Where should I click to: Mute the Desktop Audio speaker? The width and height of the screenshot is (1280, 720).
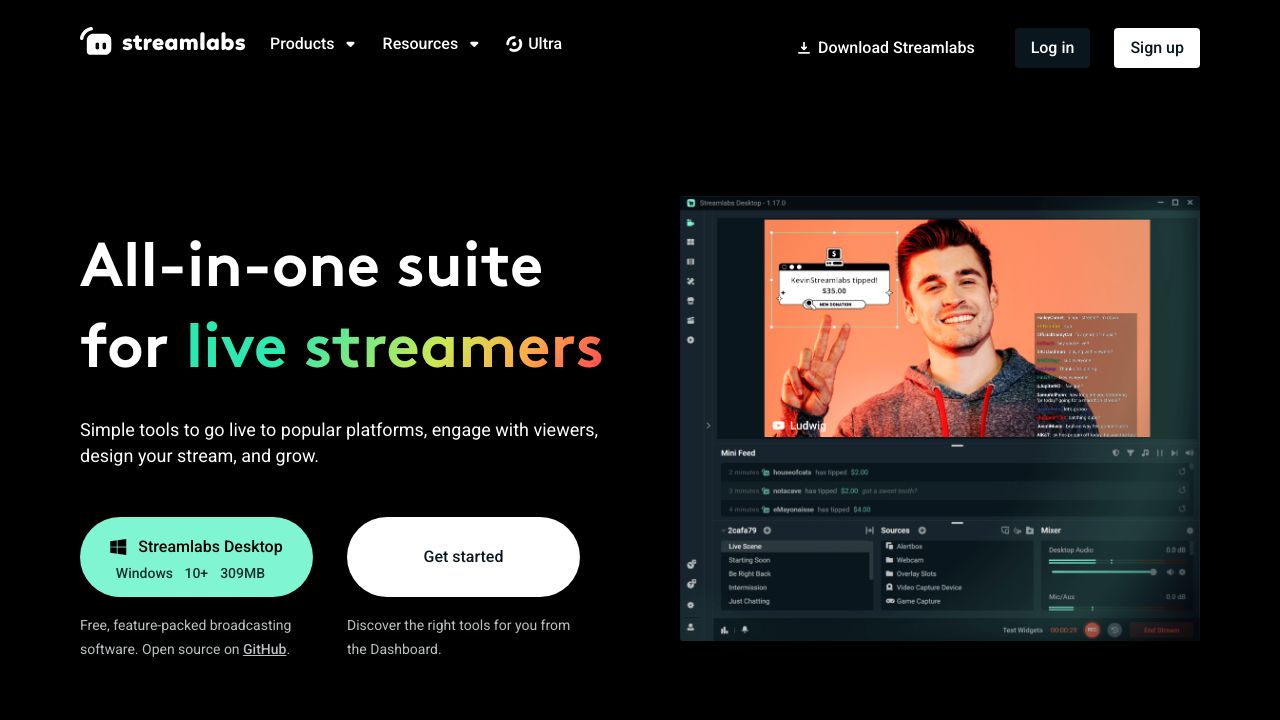pyautogui.click(x=1170, y=572)
